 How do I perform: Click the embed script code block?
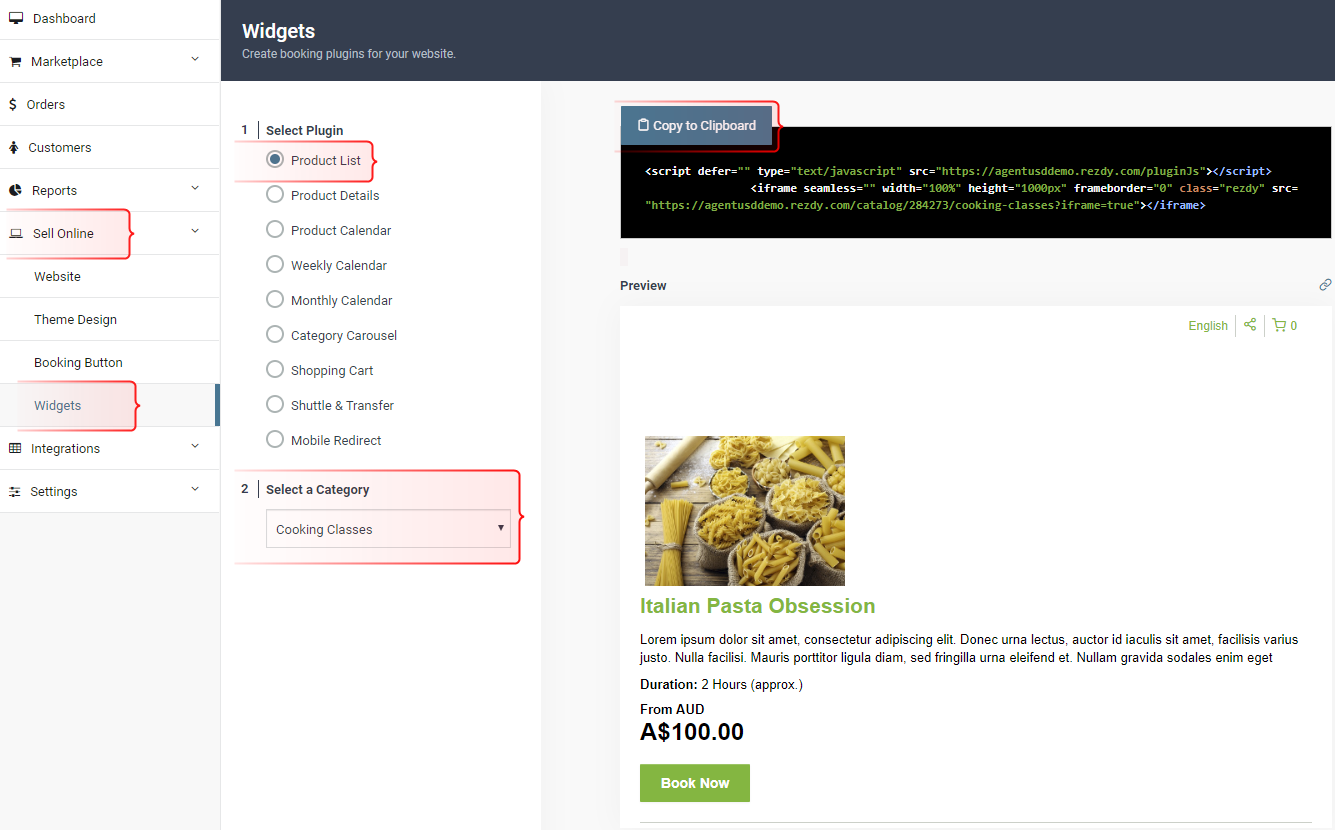tap(976, 183)
